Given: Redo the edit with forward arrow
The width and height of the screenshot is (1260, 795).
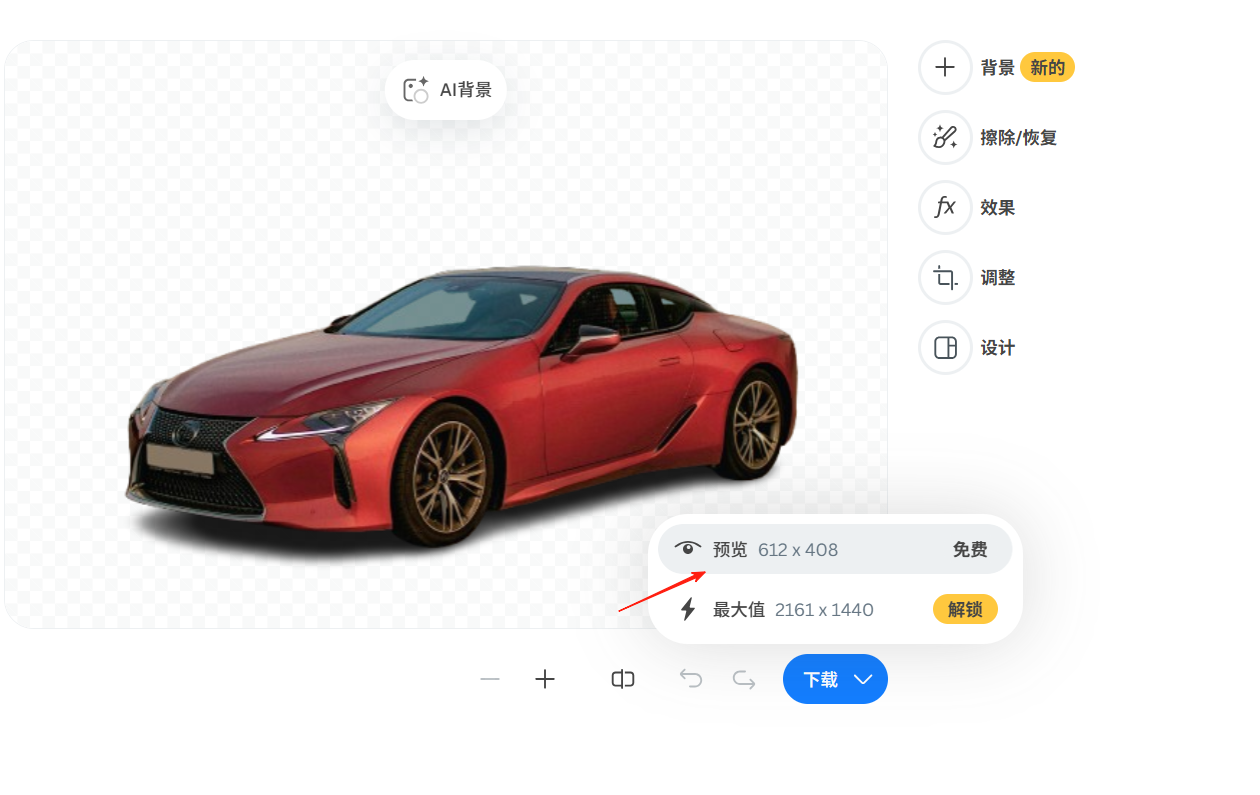Looking at the screenshot, I should pyautogui.click(x=744, y=680).
